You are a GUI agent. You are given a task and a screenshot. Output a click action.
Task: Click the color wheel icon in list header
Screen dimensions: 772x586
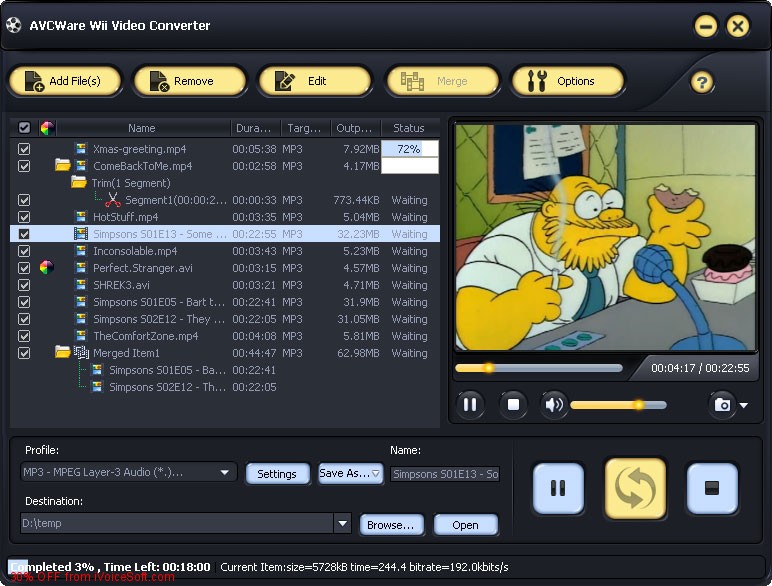(x=47, y=128)
